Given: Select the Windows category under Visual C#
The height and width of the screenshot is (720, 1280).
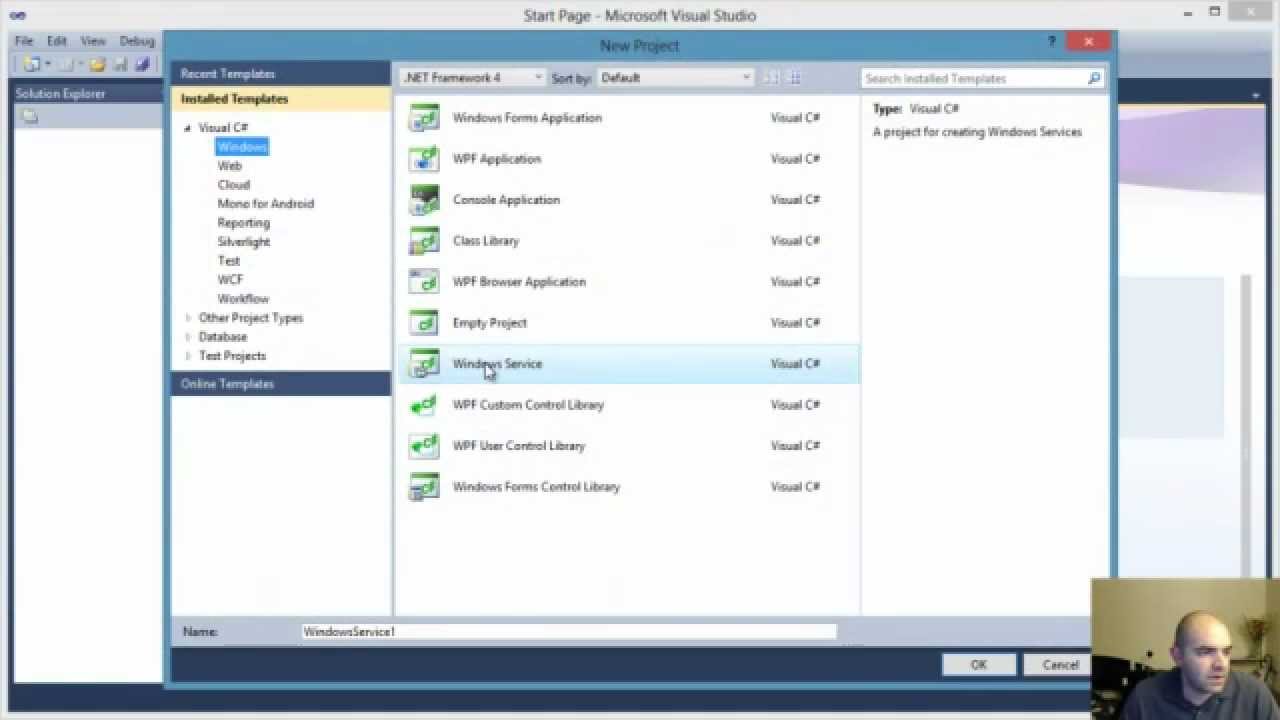Looking at the screenshot, I should coord(242,147).
